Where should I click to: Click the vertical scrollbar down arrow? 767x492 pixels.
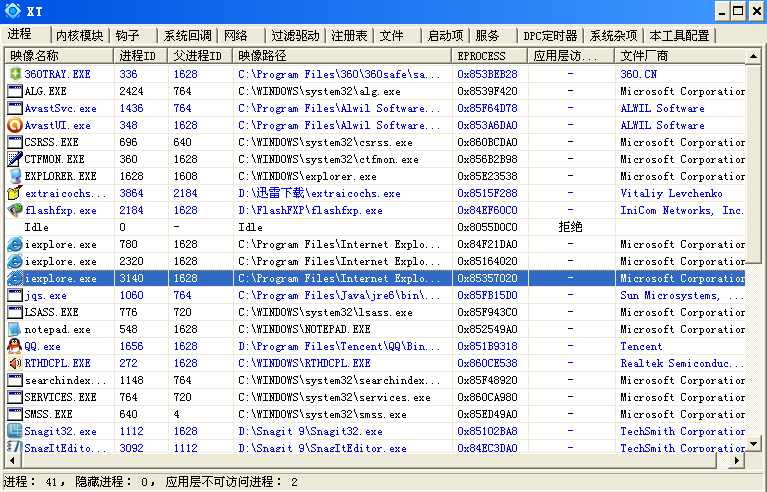[753, 444]
